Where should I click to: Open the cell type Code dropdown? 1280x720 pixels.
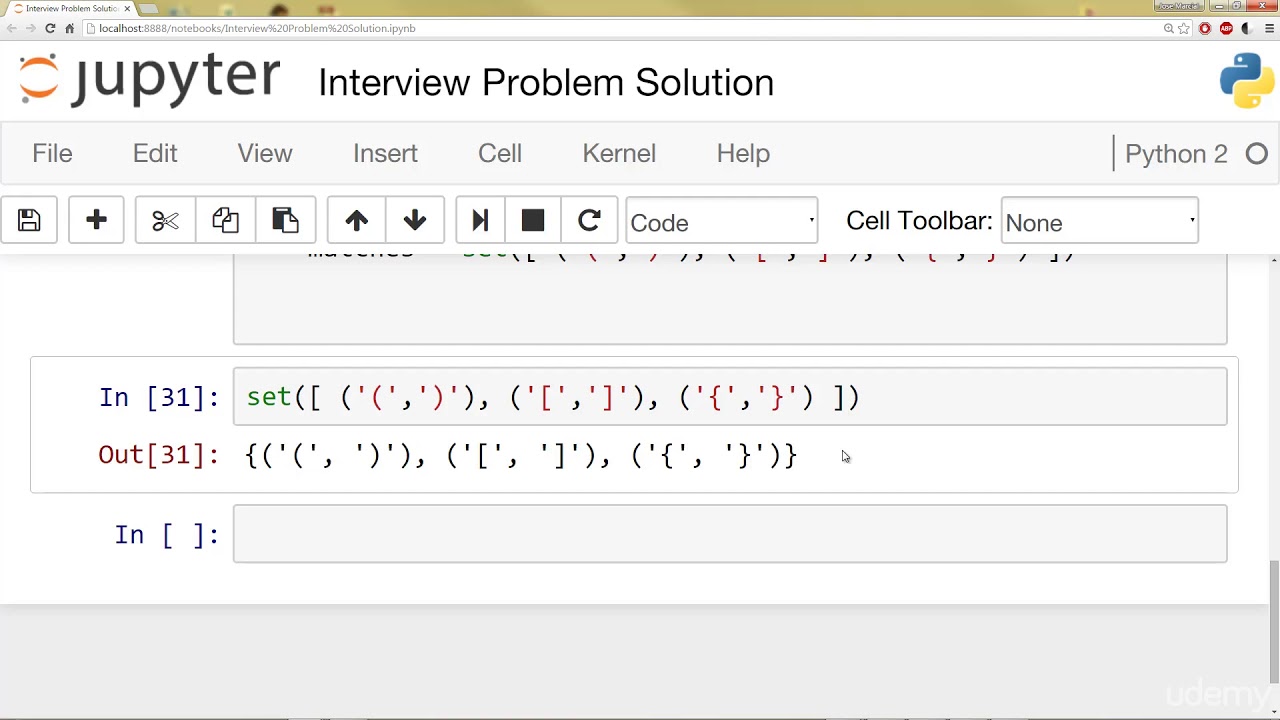pyautogui.click(x=722, y=222)
